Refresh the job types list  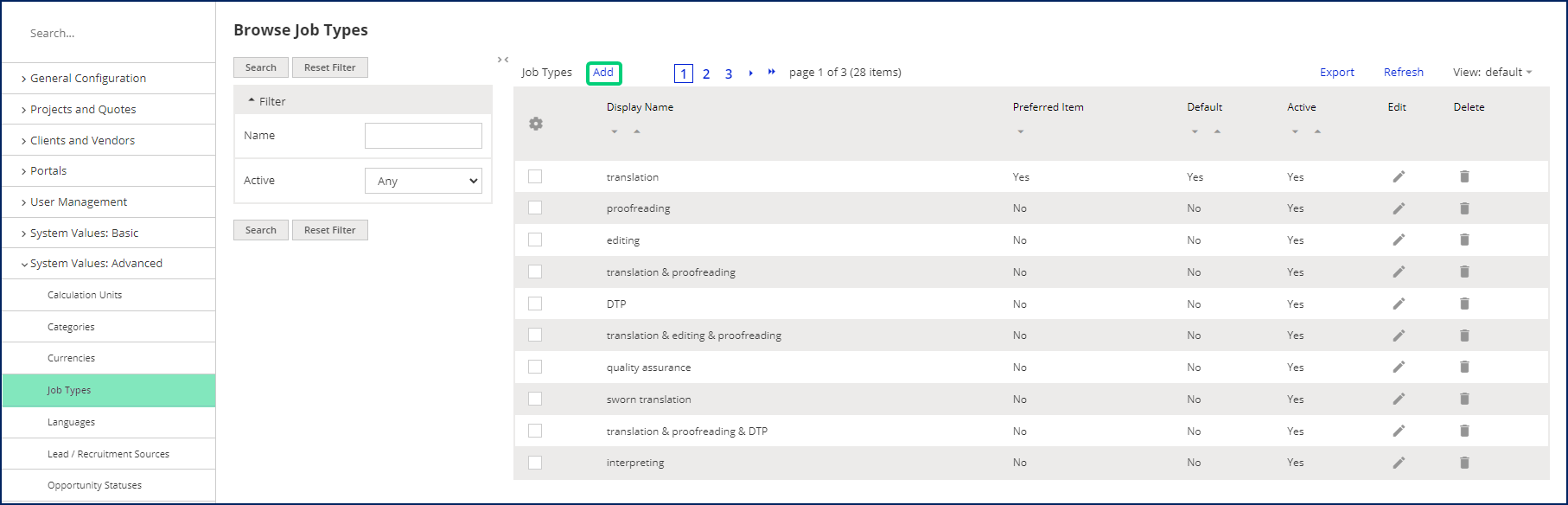tap(1404, 73)
